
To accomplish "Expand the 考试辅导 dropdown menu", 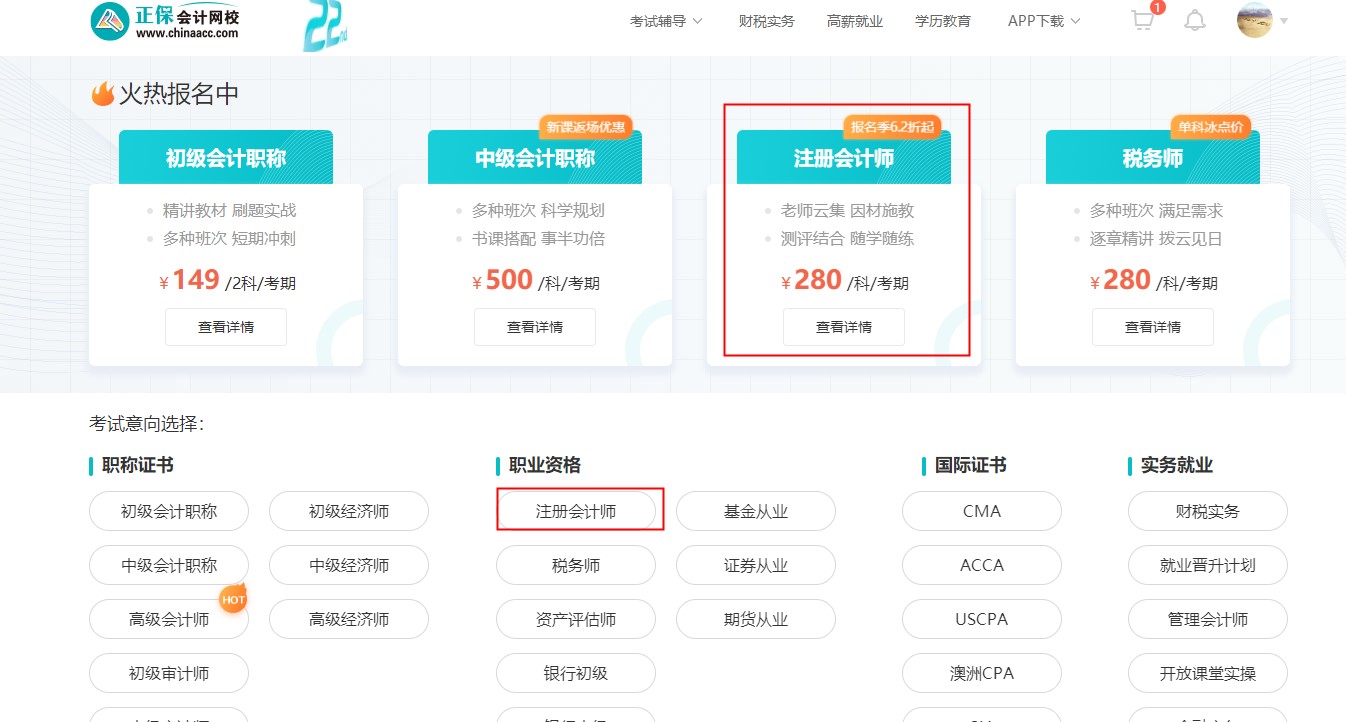I will (x=665, y=20).
